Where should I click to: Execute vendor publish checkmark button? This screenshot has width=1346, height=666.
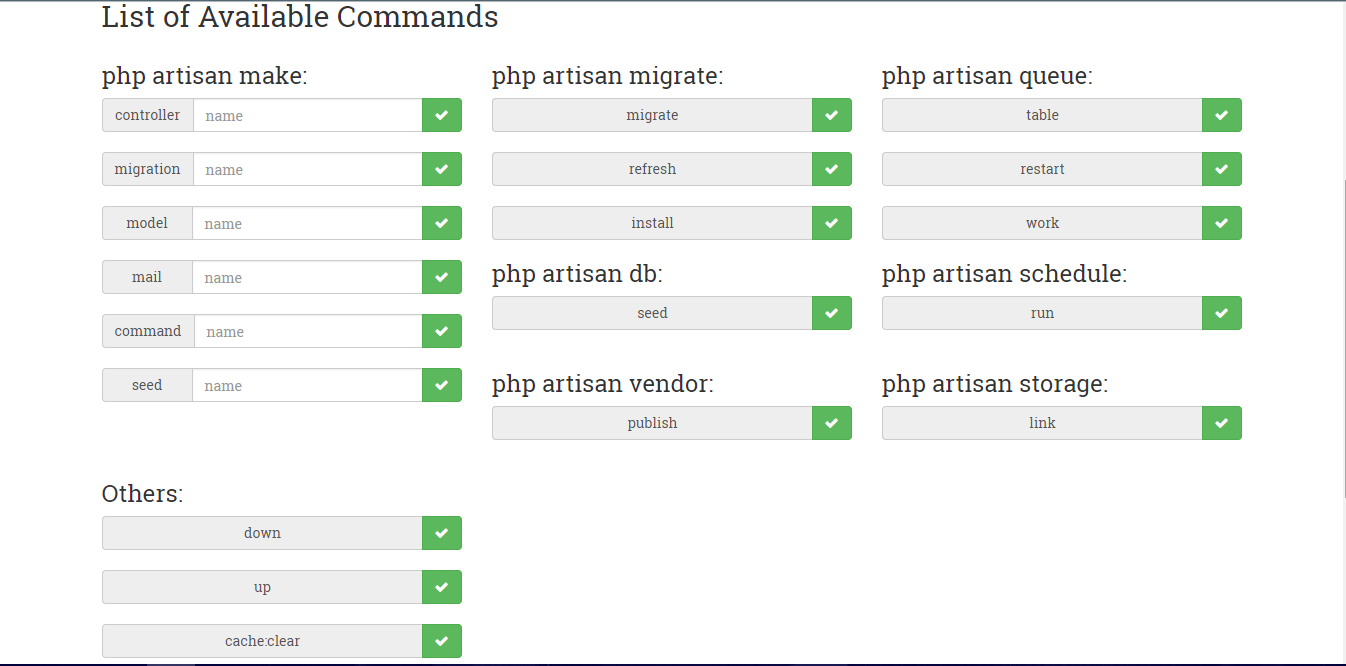tap(831, 423)
